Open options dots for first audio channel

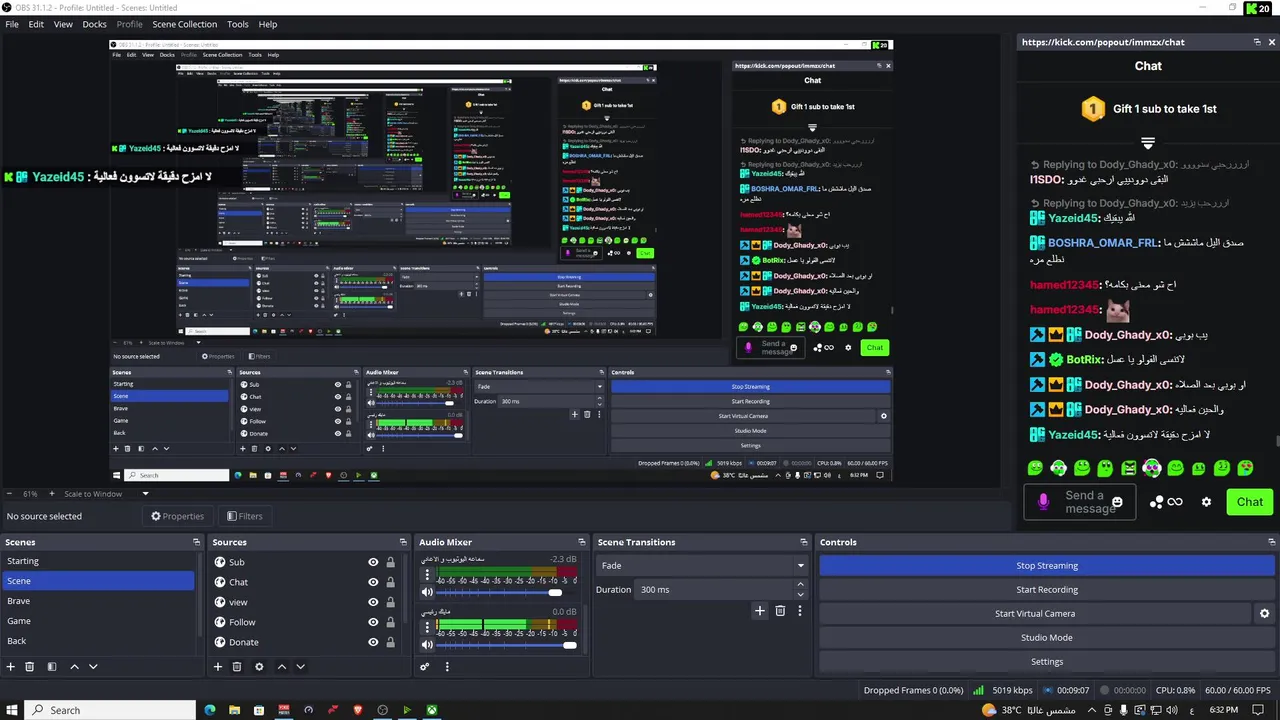tap(427, 575)
